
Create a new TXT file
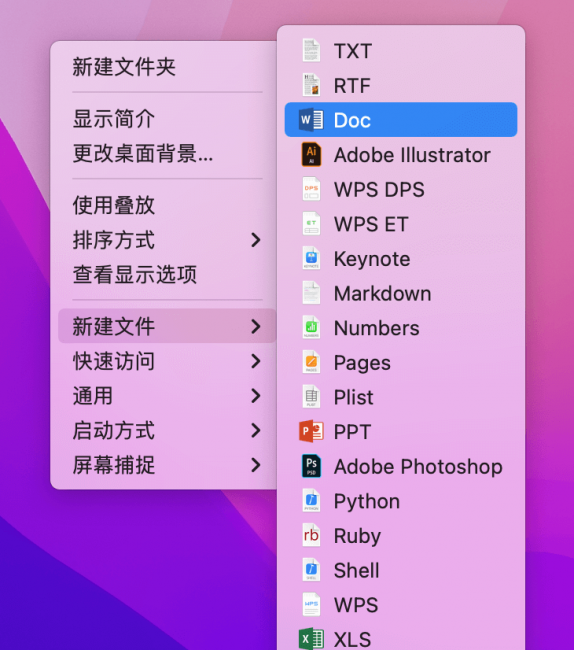click(401, 51)
